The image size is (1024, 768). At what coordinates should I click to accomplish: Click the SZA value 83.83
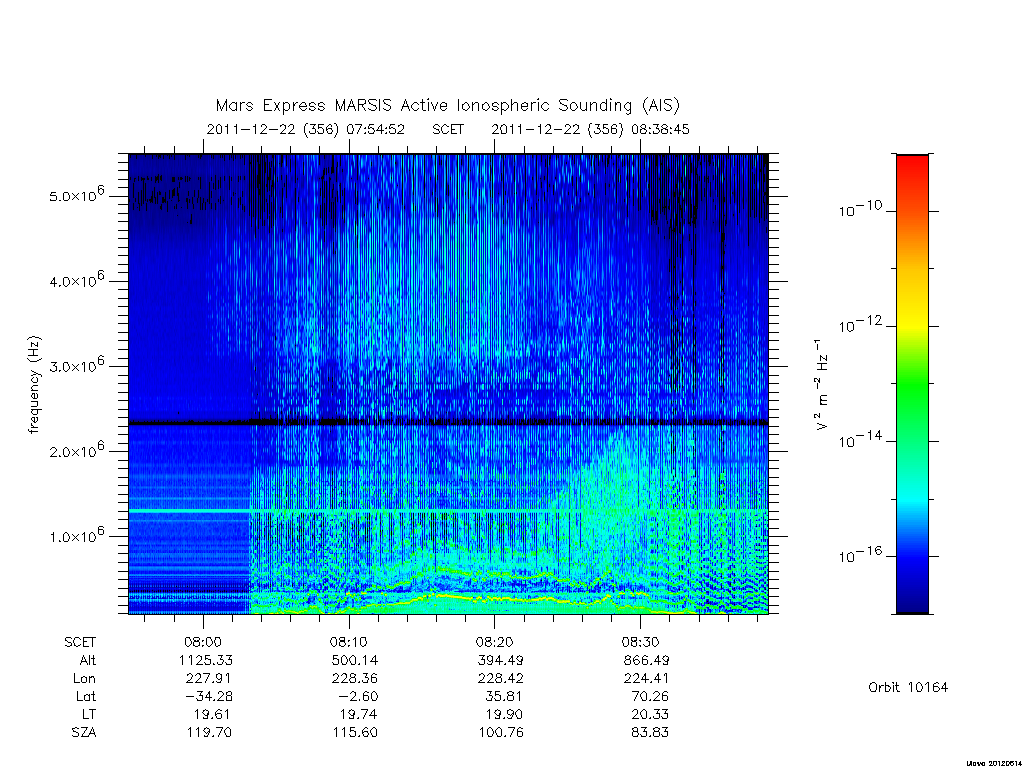649,732
